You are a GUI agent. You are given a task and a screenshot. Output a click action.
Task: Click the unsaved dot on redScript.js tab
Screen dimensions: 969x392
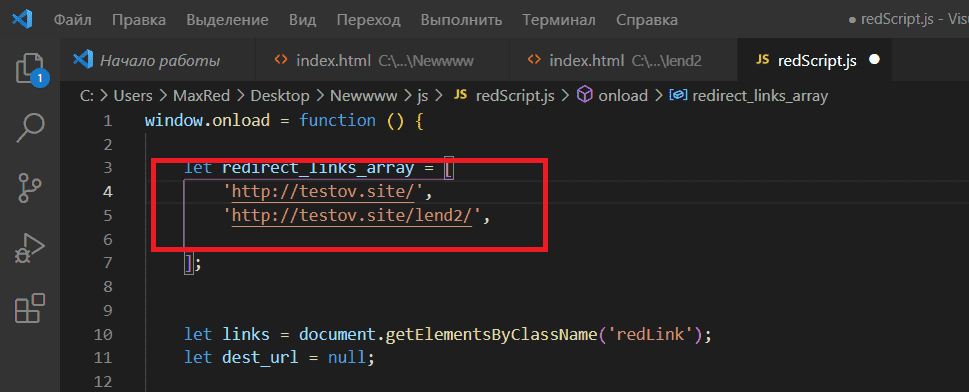point(874,60)
